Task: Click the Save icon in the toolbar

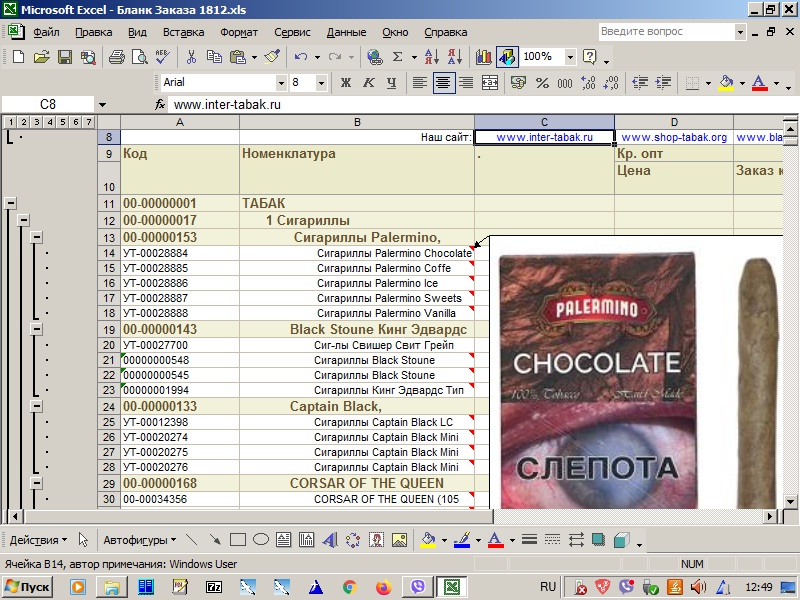Action: [x=63, y=57]
